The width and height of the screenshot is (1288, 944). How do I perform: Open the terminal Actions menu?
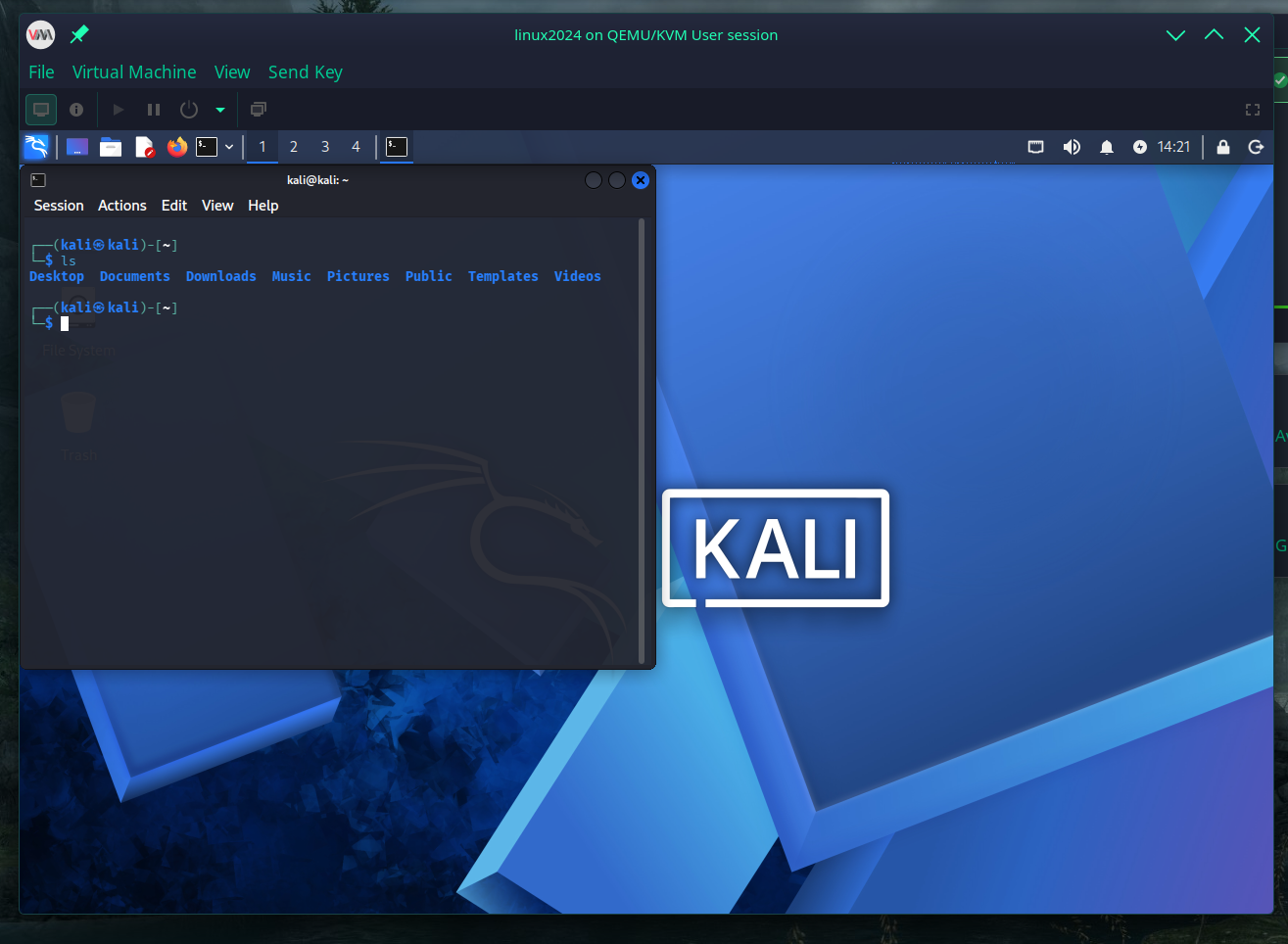click(122, 206)
